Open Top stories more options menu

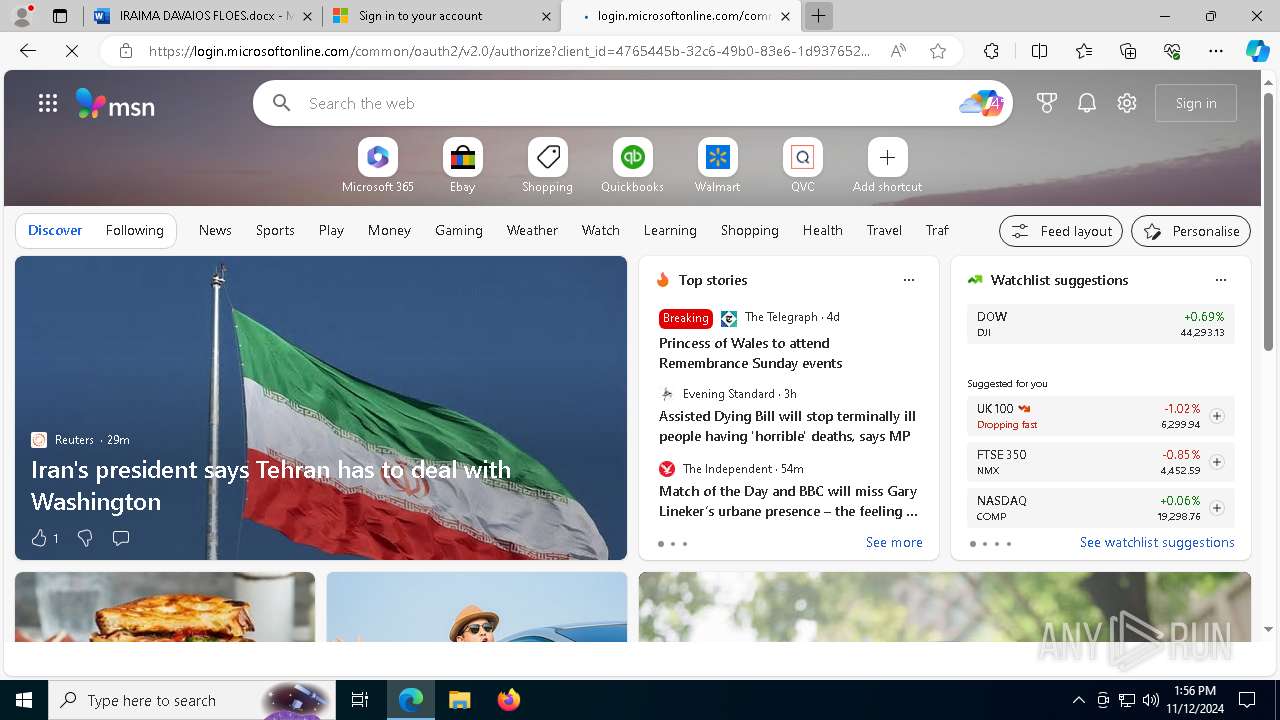[x=909, y=280]
